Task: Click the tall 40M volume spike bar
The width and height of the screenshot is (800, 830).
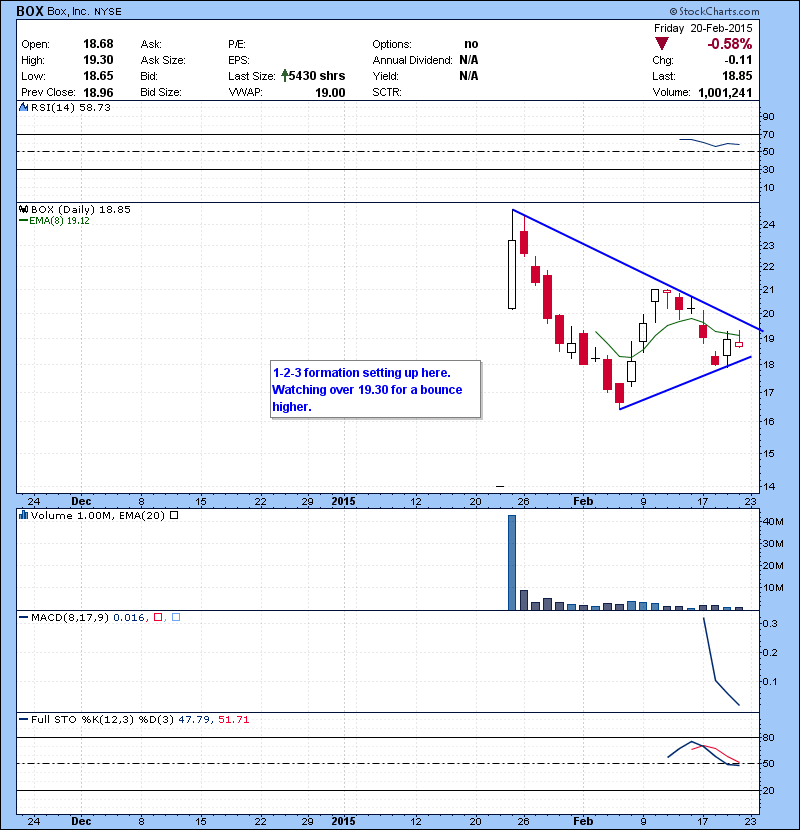Action: point(512,563)
